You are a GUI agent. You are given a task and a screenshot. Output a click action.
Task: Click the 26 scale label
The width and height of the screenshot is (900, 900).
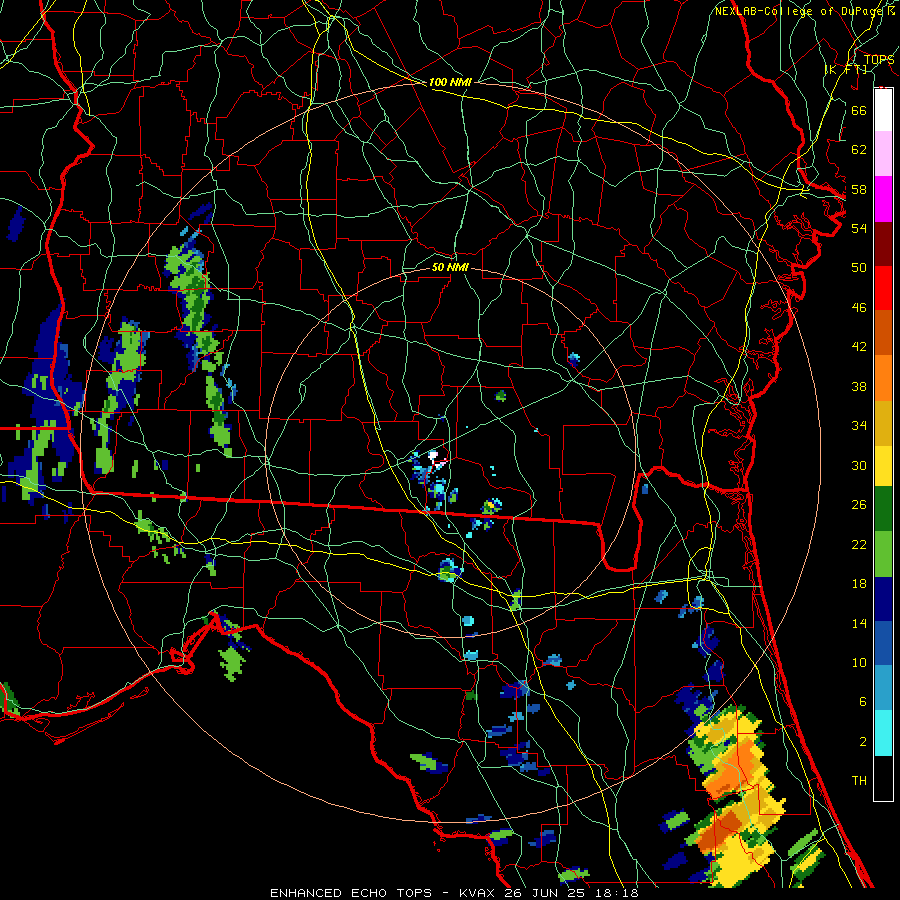point(859,505)
